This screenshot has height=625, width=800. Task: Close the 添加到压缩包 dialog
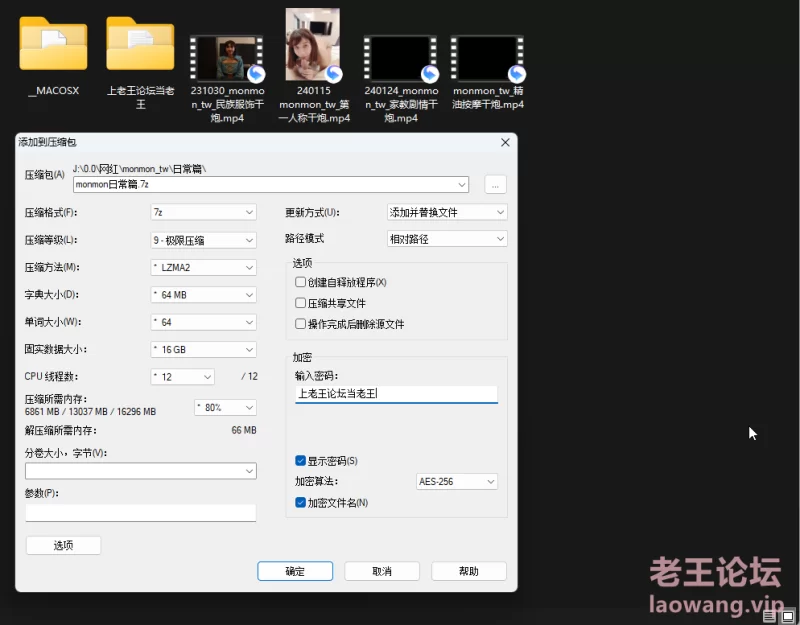[505, 142]
